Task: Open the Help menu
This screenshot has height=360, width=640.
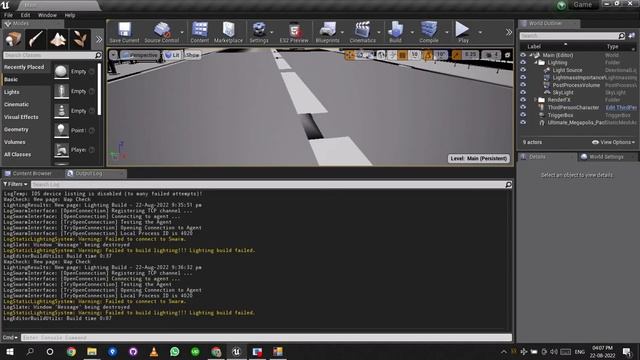Action: tap(70, 15)
